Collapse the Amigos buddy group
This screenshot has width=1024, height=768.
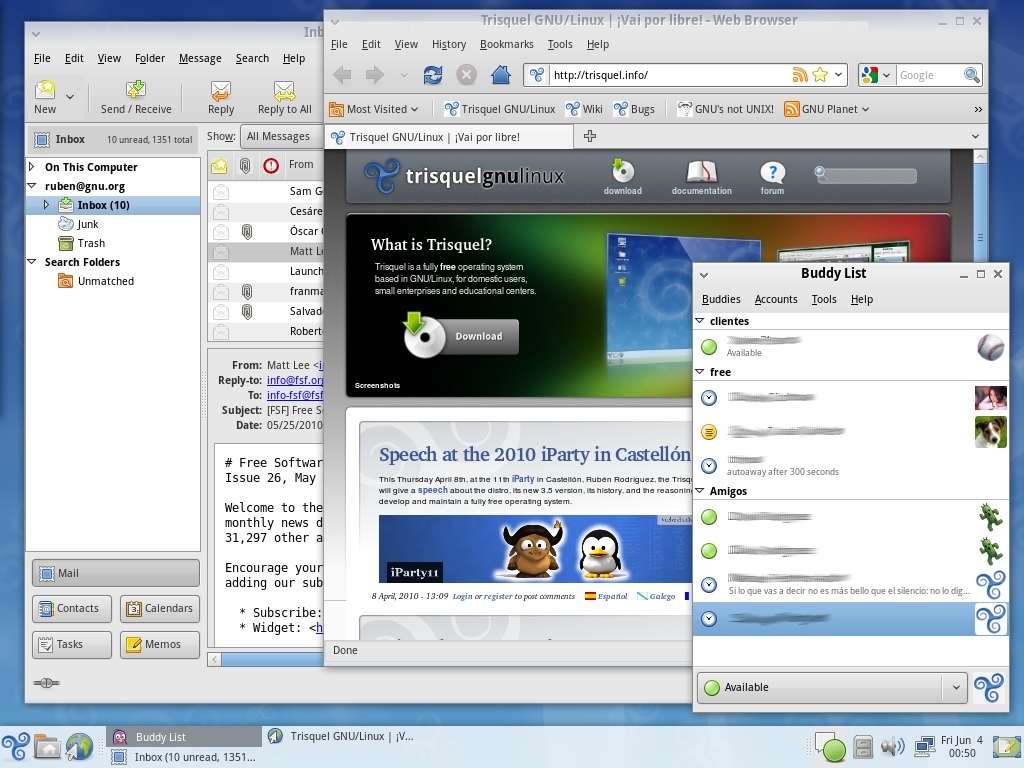(699, 490)
